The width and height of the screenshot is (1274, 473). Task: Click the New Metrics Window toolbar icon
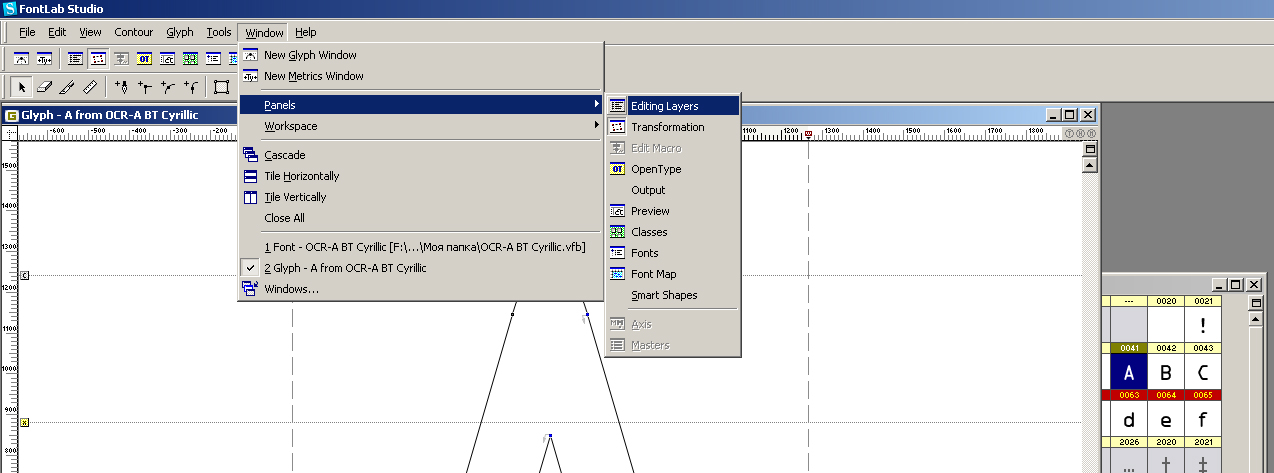(x=44, y=59)
